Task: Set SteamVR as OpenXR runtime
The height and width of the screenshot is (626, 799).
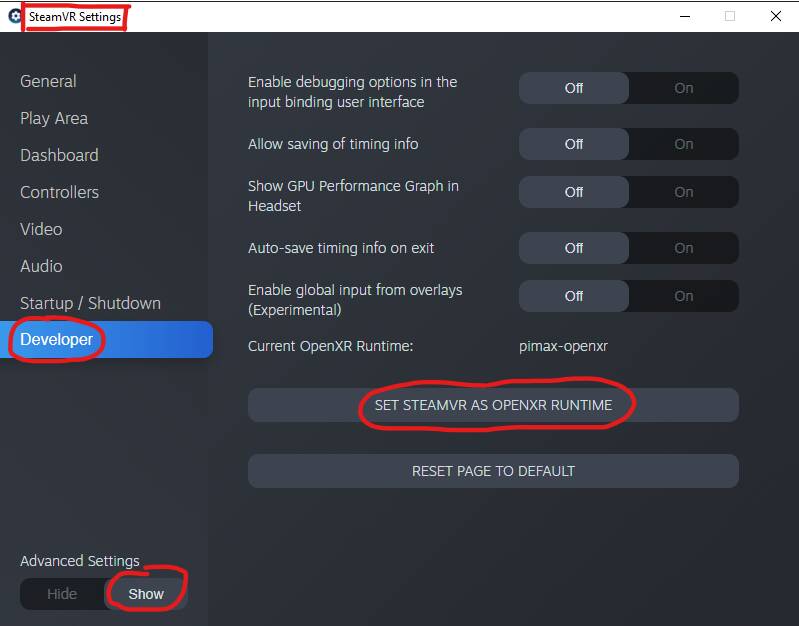Action: (493, 405)
